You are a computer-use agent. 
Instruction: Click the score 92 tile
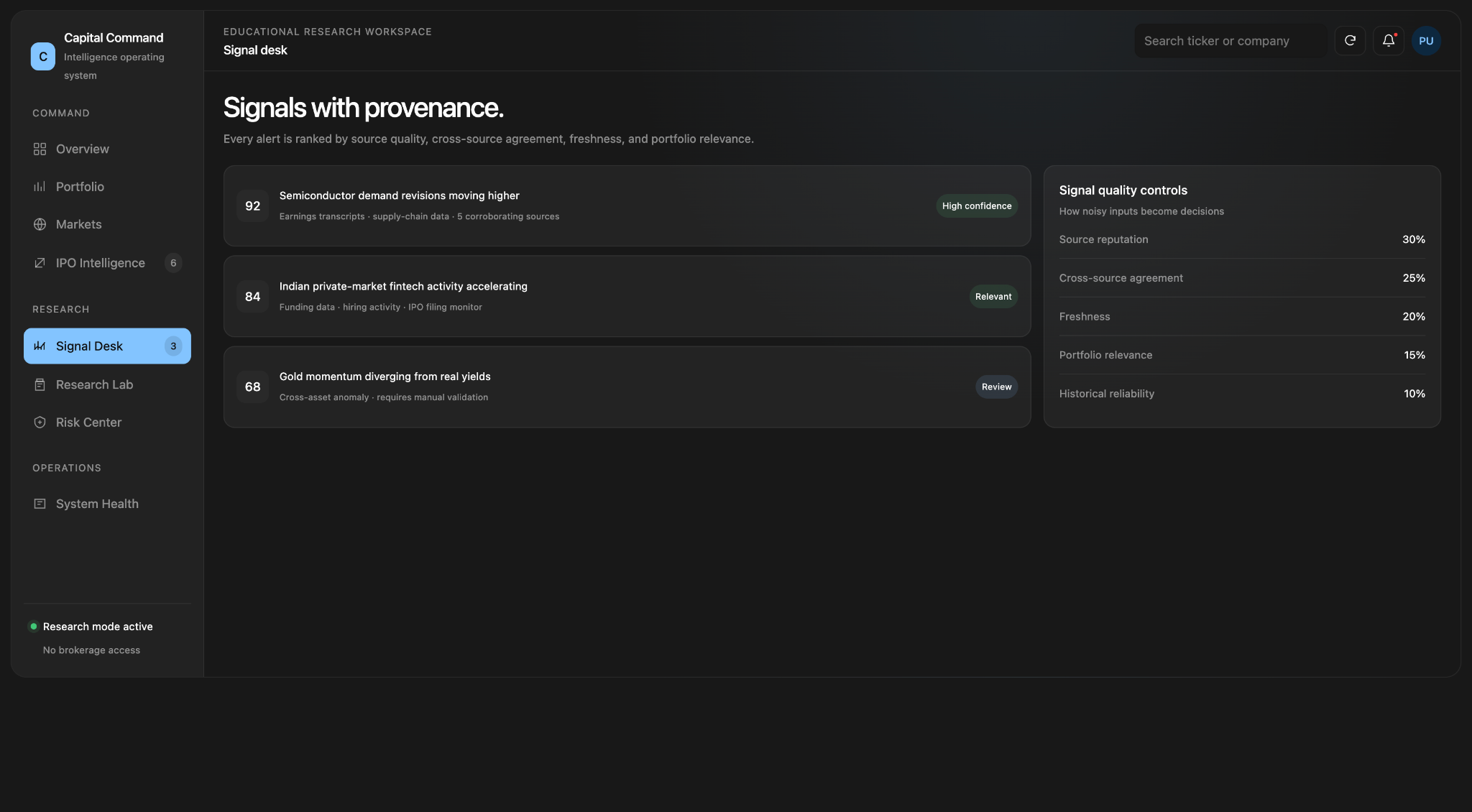[253, 206]
